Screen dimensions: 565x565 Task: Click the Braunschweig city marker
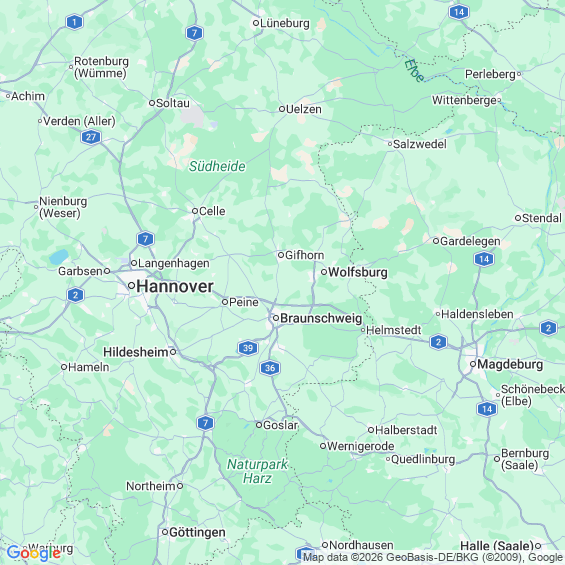point(276,318)
